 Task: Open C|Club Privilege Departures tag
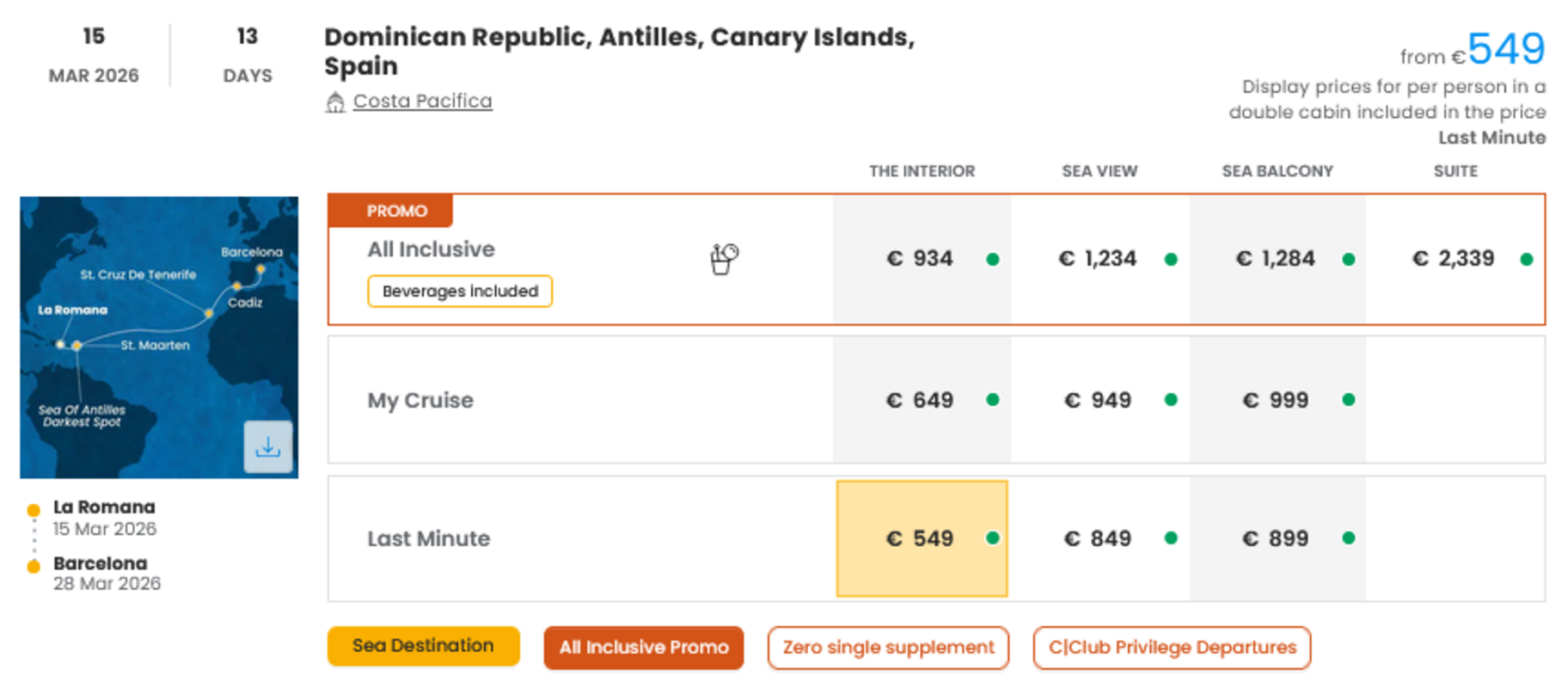click(1172, 648)
